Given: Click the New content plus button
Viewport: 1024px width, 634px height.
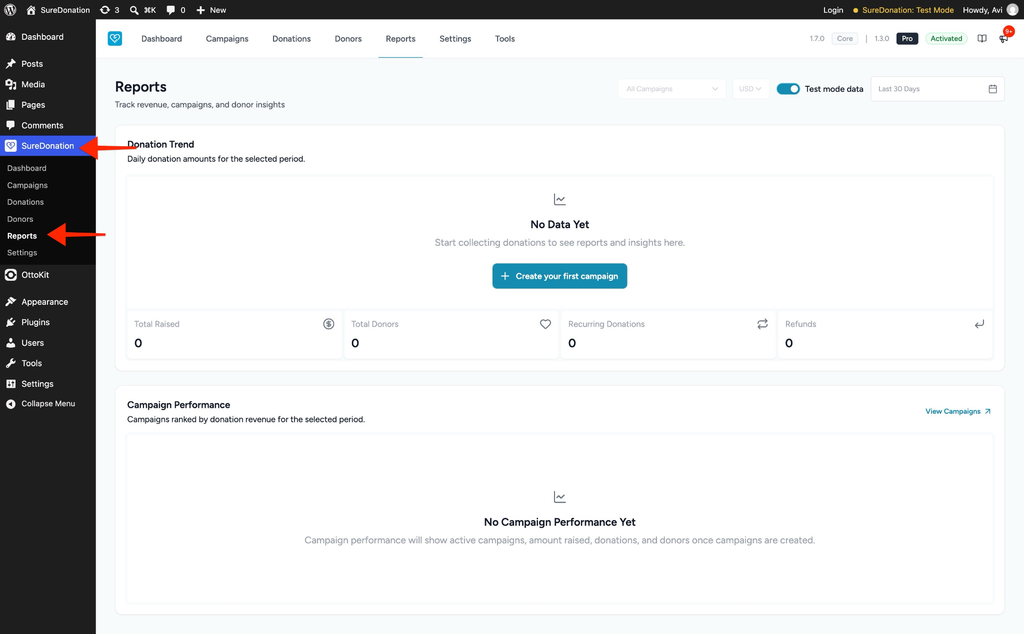Looking at the screenshot, I should (211, 10).
